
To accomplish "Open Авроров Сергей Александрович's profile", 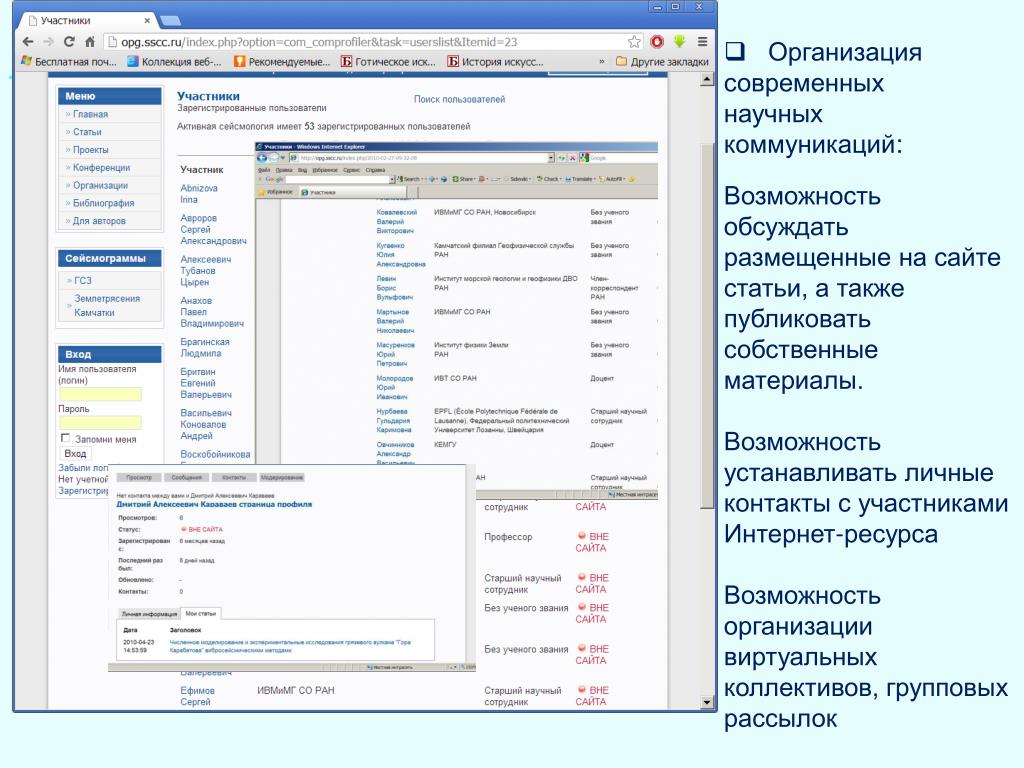I will (213, 229).
